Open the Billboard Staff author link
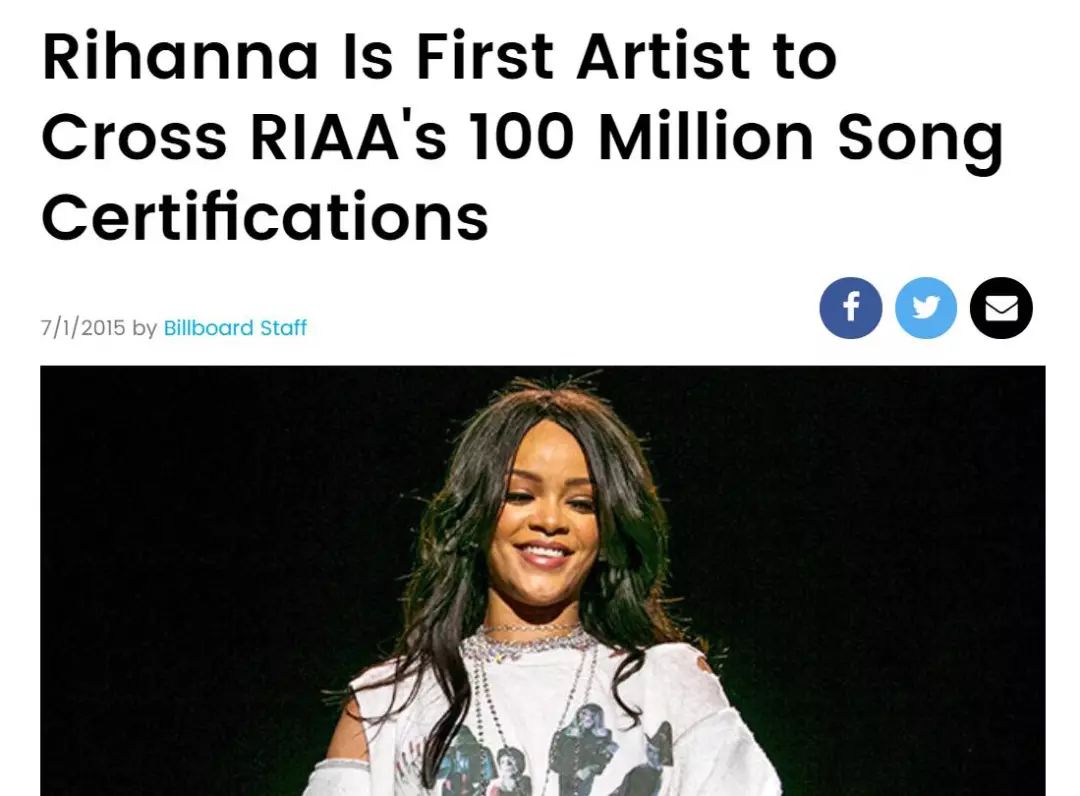Screen dimensions: 1080x796 (235, 328)
